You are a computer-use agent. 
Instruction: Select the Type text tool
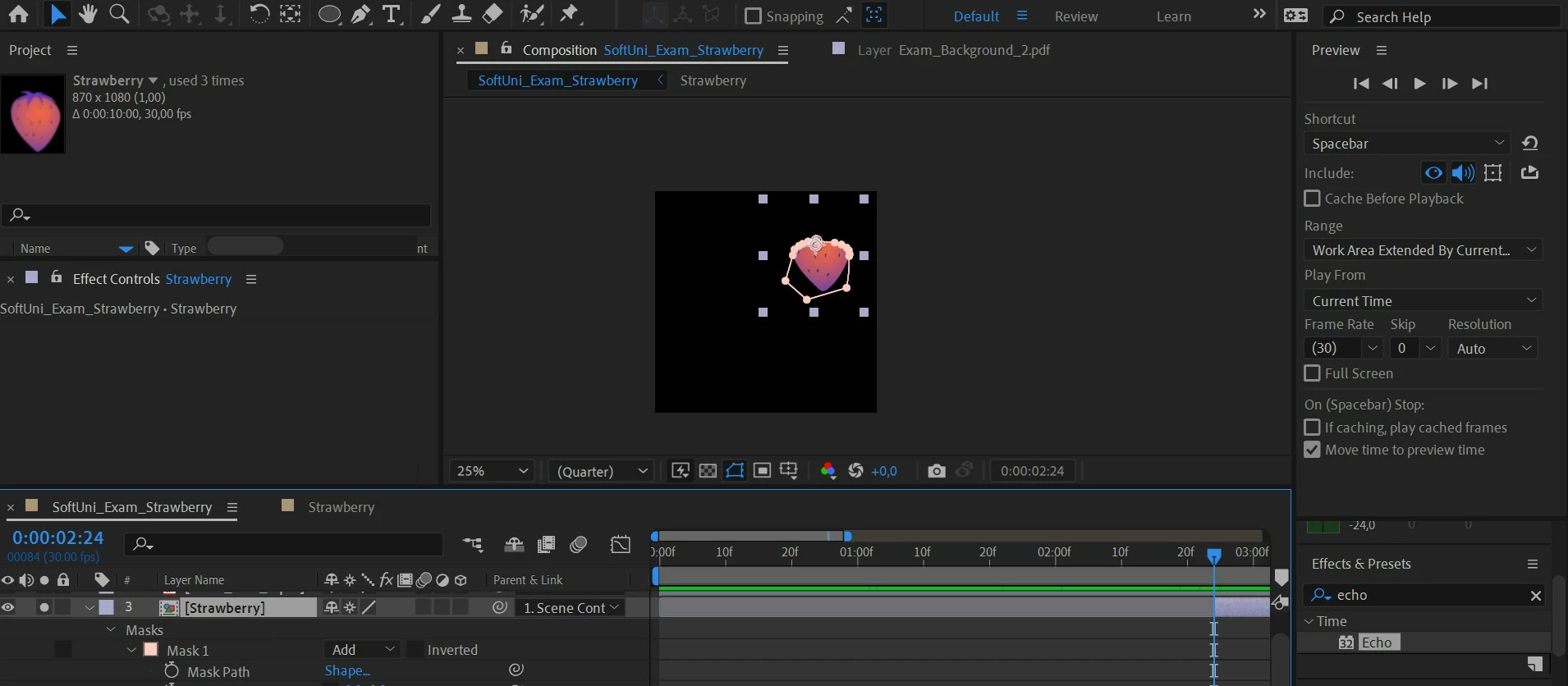pos(392,14)
